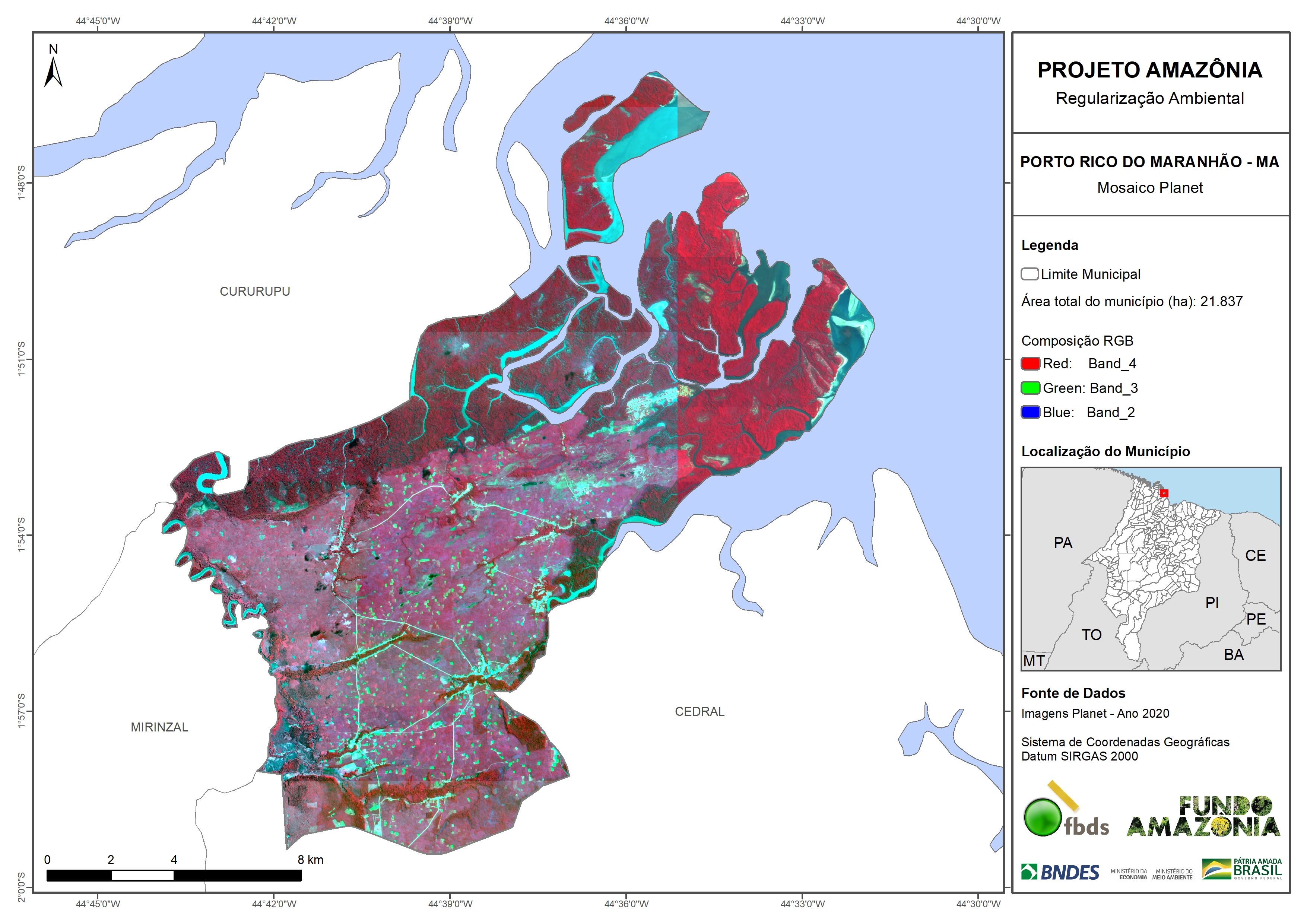
Task: Click the CURURUPU municipality label
Action: point(254,291)
